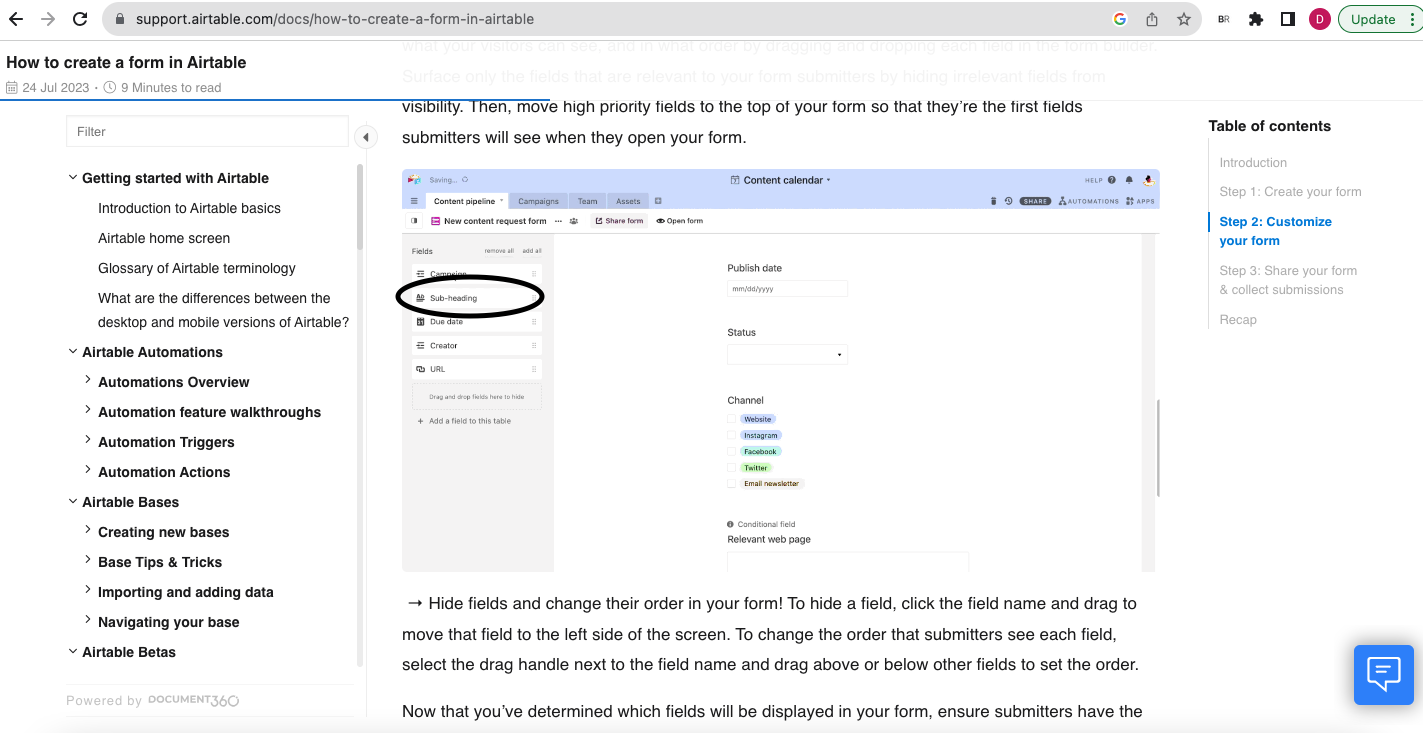Collapse the left navigation with the arrow button
The image size is (1423, 733).
[x=366, y=137]
